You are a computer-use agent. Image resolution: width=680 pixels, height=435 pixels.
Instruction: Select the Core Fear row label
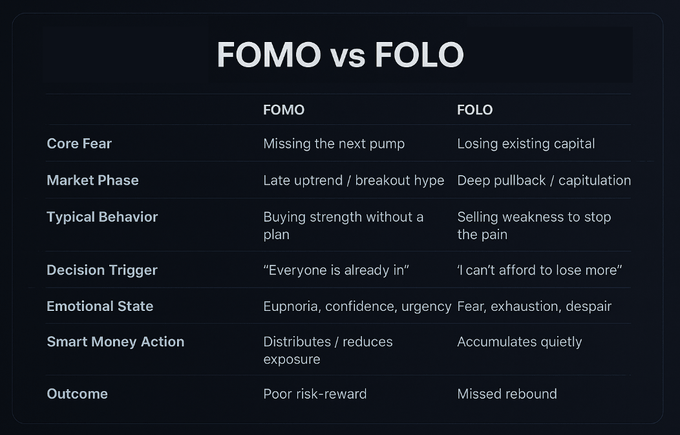[x=79, y=144]
